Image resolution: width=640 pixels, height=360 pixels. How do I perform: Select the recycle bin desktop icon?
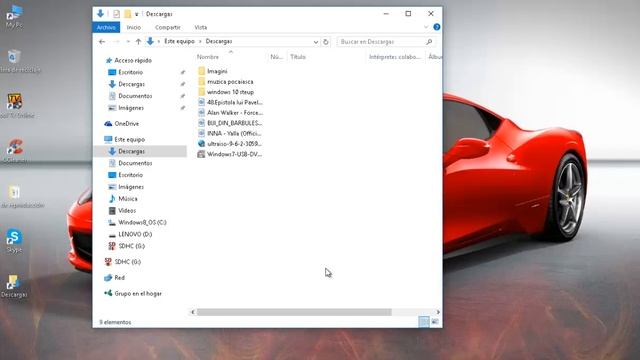click(16, 61)
